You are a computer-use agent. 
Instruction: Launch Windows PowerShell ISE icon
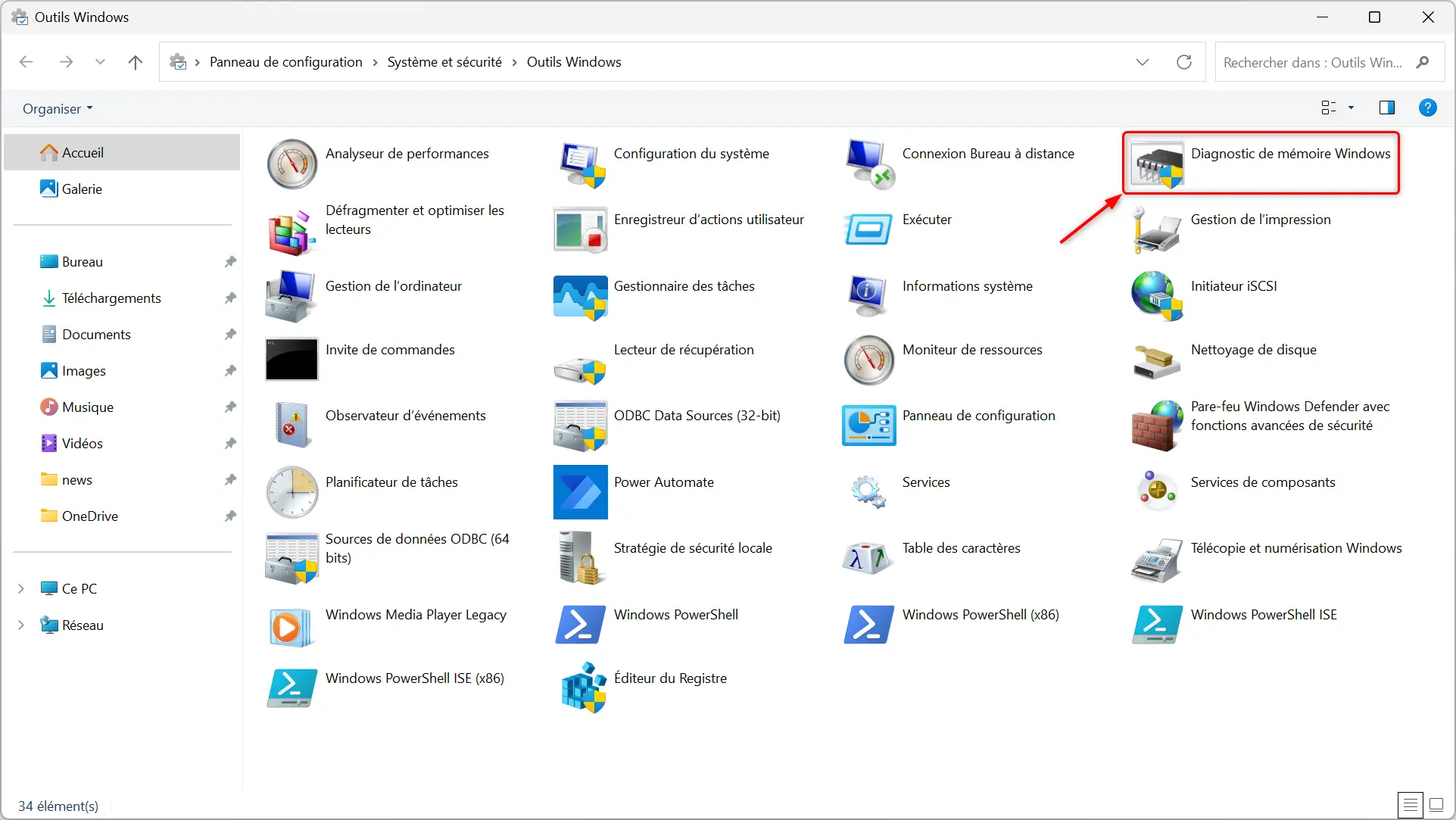pos(1157,625)
